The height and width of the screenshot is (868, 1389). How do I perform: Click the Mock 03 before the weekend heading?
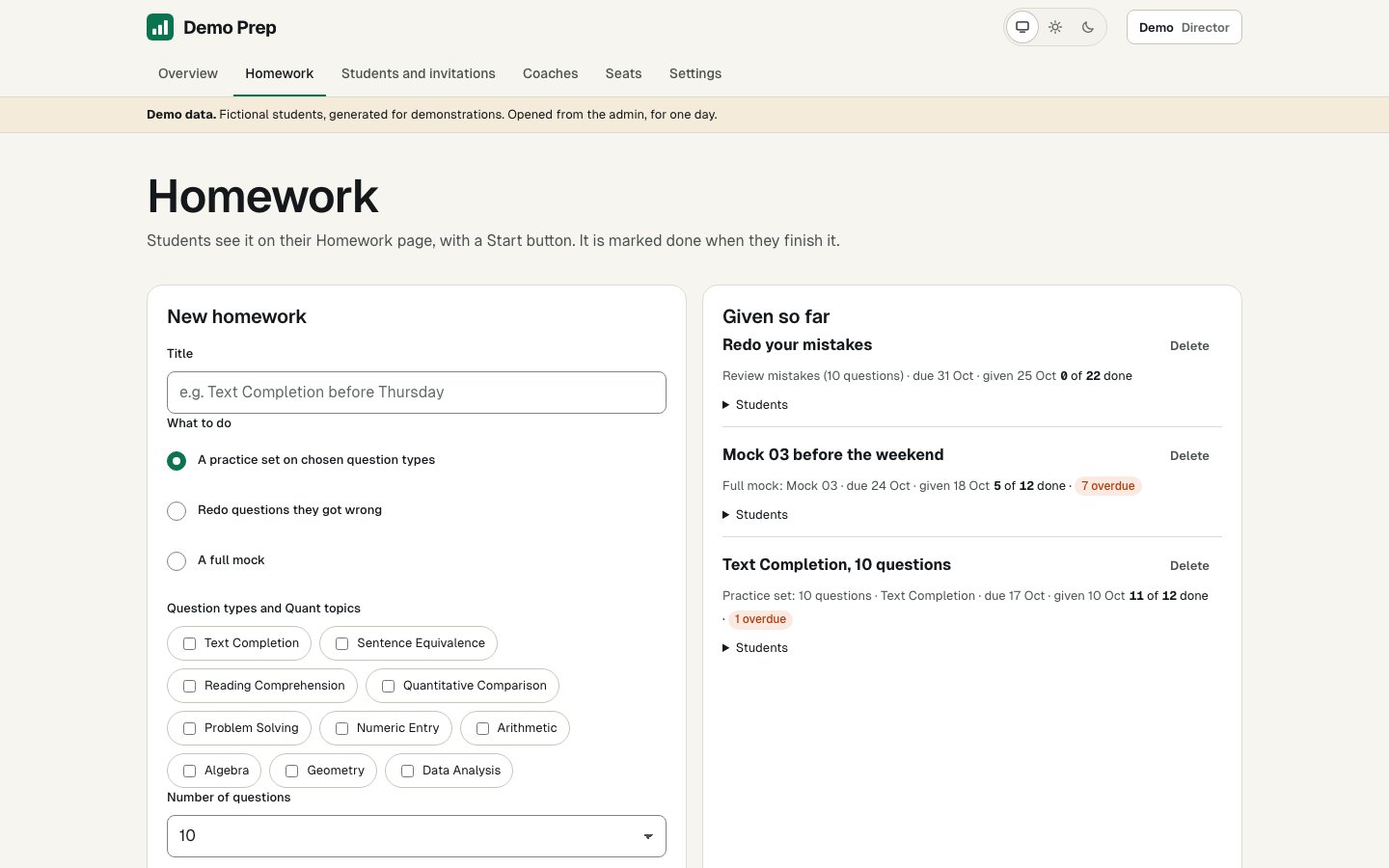[x=833, y=455]
